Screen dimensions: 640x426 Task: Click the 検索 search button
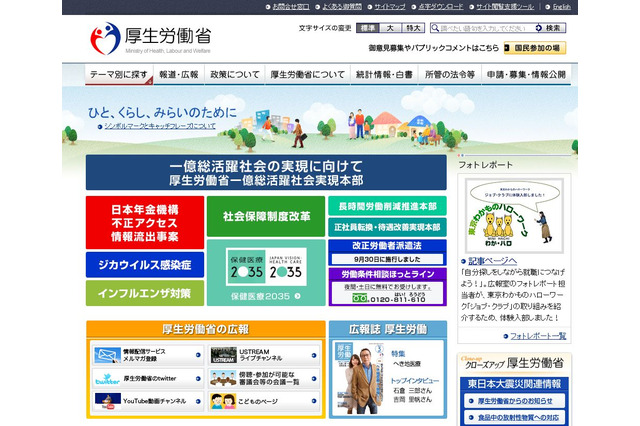point(550,28)
